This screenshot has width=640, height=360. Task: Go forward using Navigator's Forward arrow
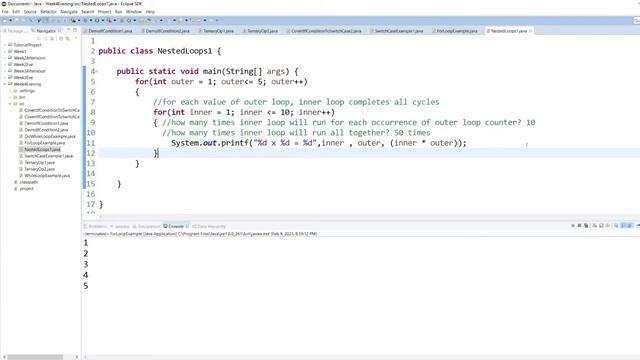[45, 38]
